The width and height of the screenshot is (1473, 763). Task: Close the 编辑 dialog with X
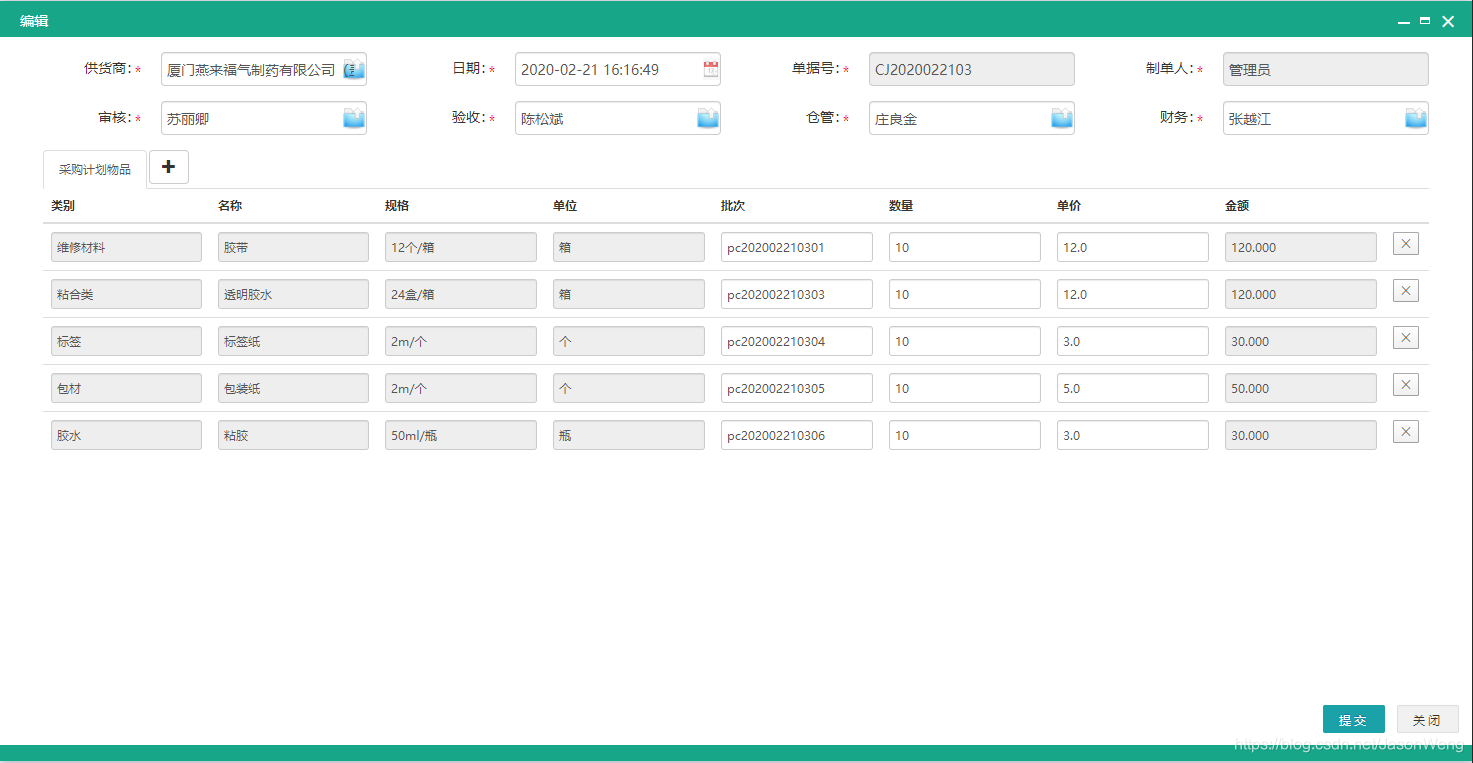point(1448,21)
